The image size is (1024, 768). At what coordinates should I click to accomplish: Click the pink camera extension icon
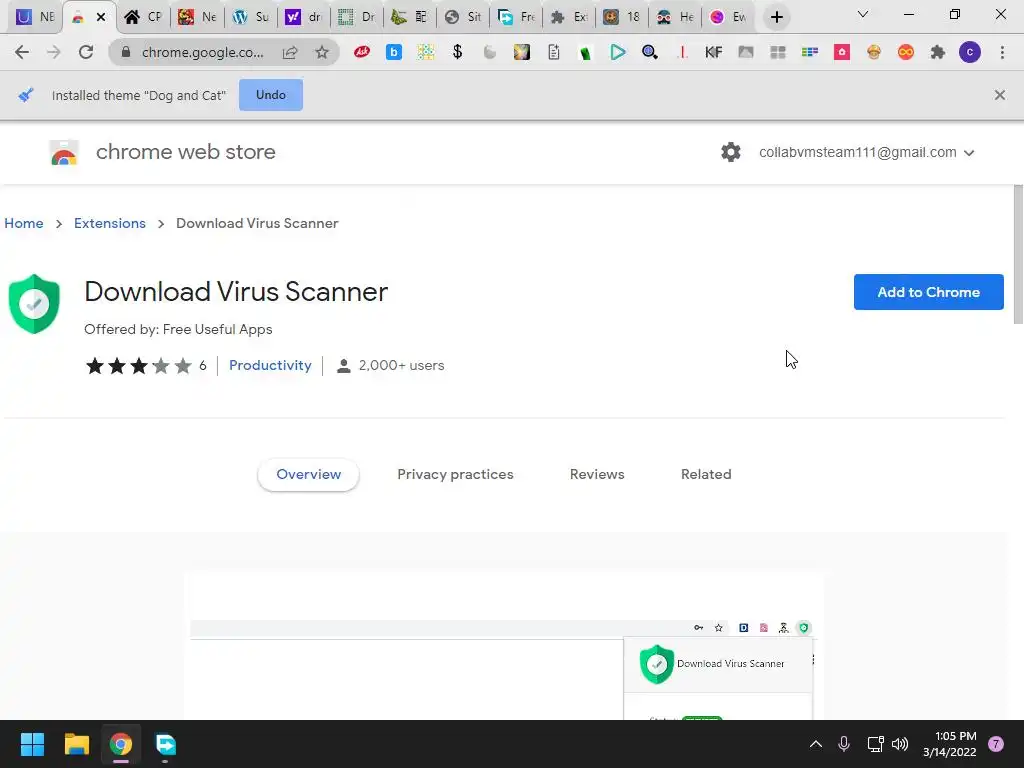click(841, 52)
